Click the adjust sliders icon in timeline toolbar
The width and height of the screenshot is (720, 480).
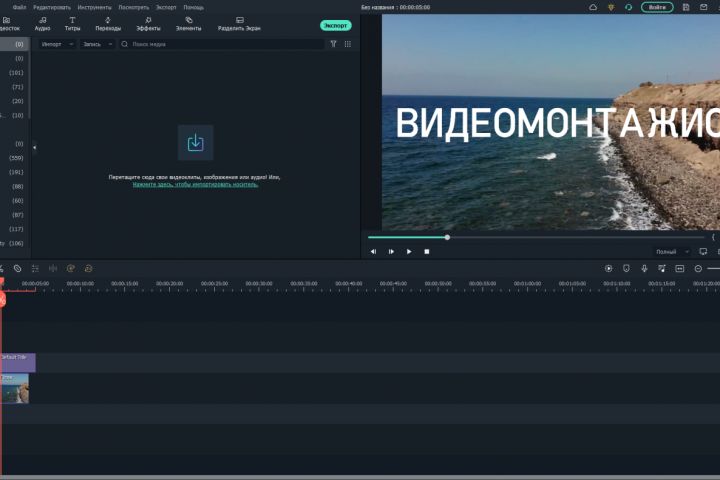click(35, 269)
